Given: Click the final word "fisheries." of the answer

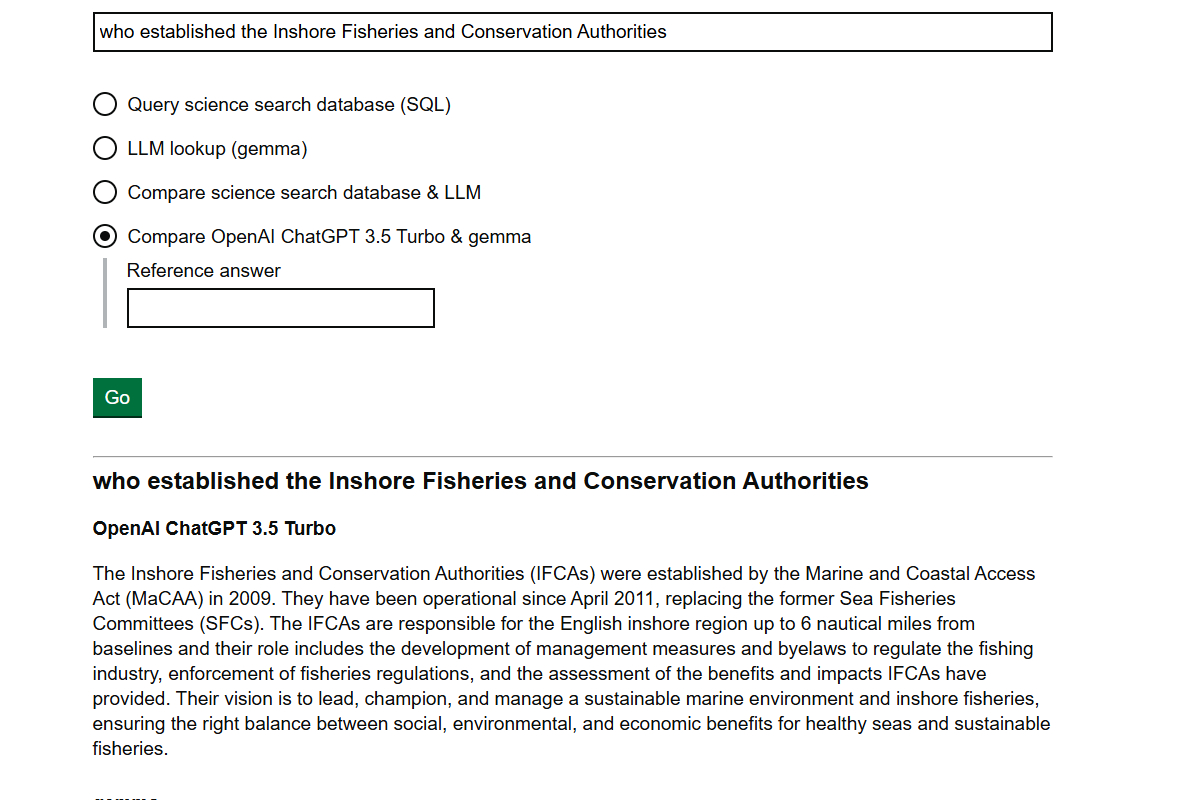Looking at the screenshot, I should (x=130, y=749).
